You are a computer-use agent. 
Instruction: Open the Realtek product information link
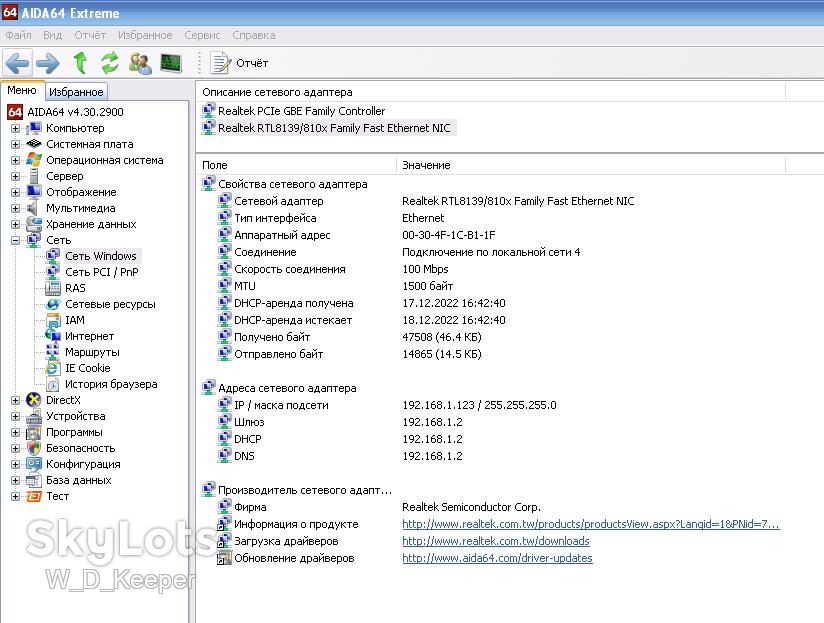pyautogui.click(x=591, y=524)
